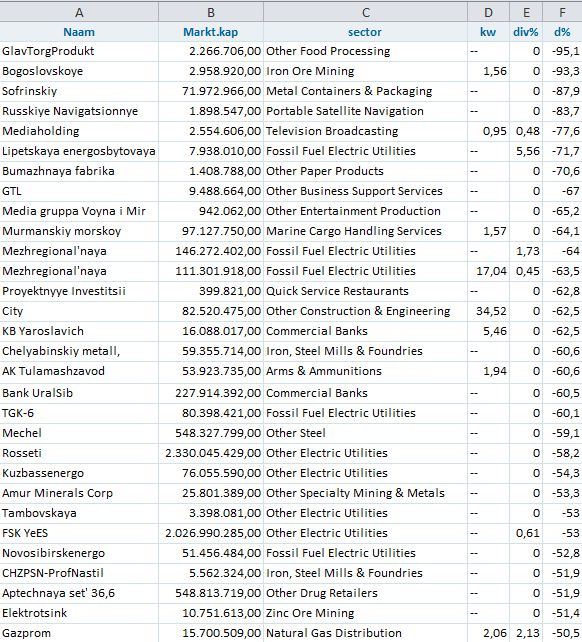Click Arms & Ammunitions sector cell
This screenshot has height=642, width=582.
(x=365, y=372)
